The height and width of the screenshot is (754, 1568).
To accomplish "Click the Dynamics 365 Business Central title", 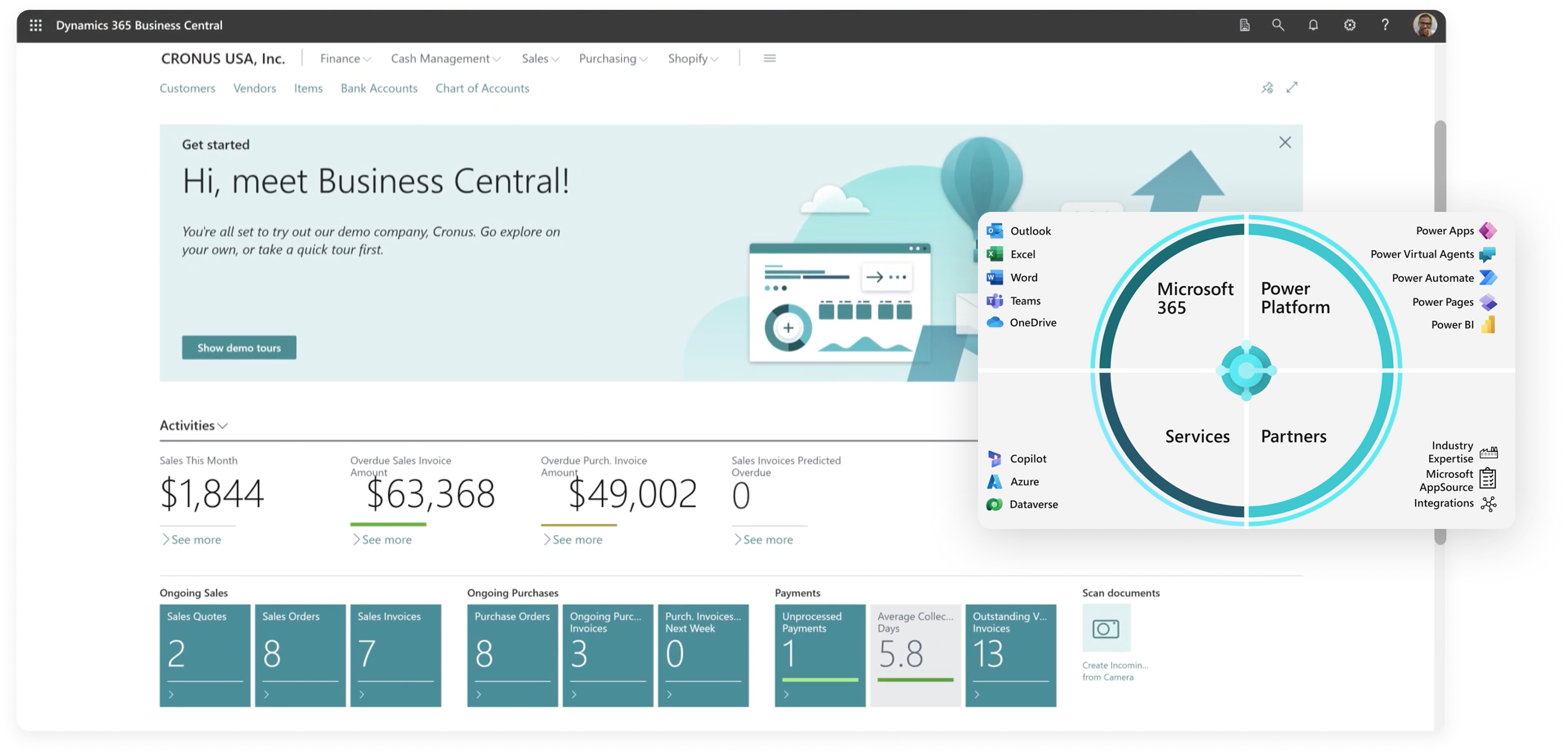I will 139,25.
